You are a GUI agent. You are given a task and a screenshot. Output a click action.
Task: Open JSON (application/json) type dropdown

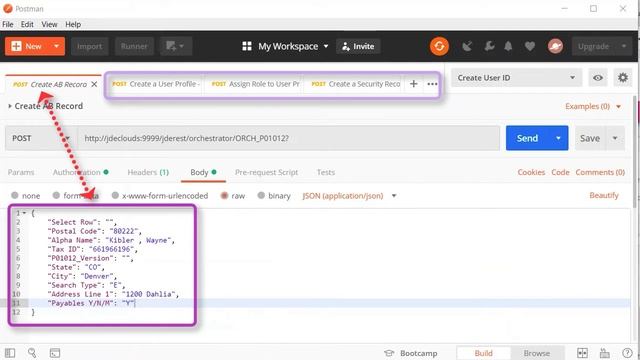[x=349, y=196]
